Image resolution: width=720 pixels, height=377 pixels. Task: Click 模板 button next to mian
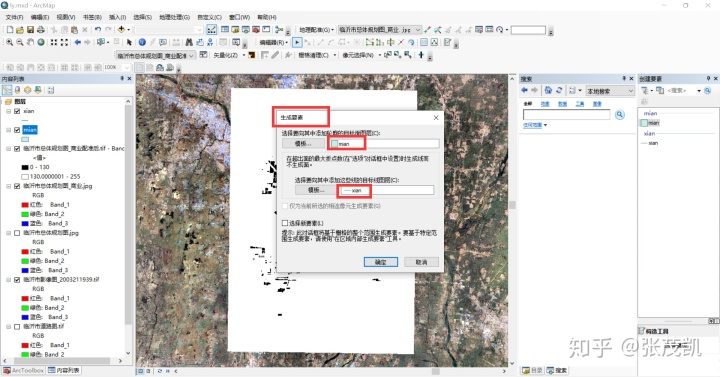303,144
